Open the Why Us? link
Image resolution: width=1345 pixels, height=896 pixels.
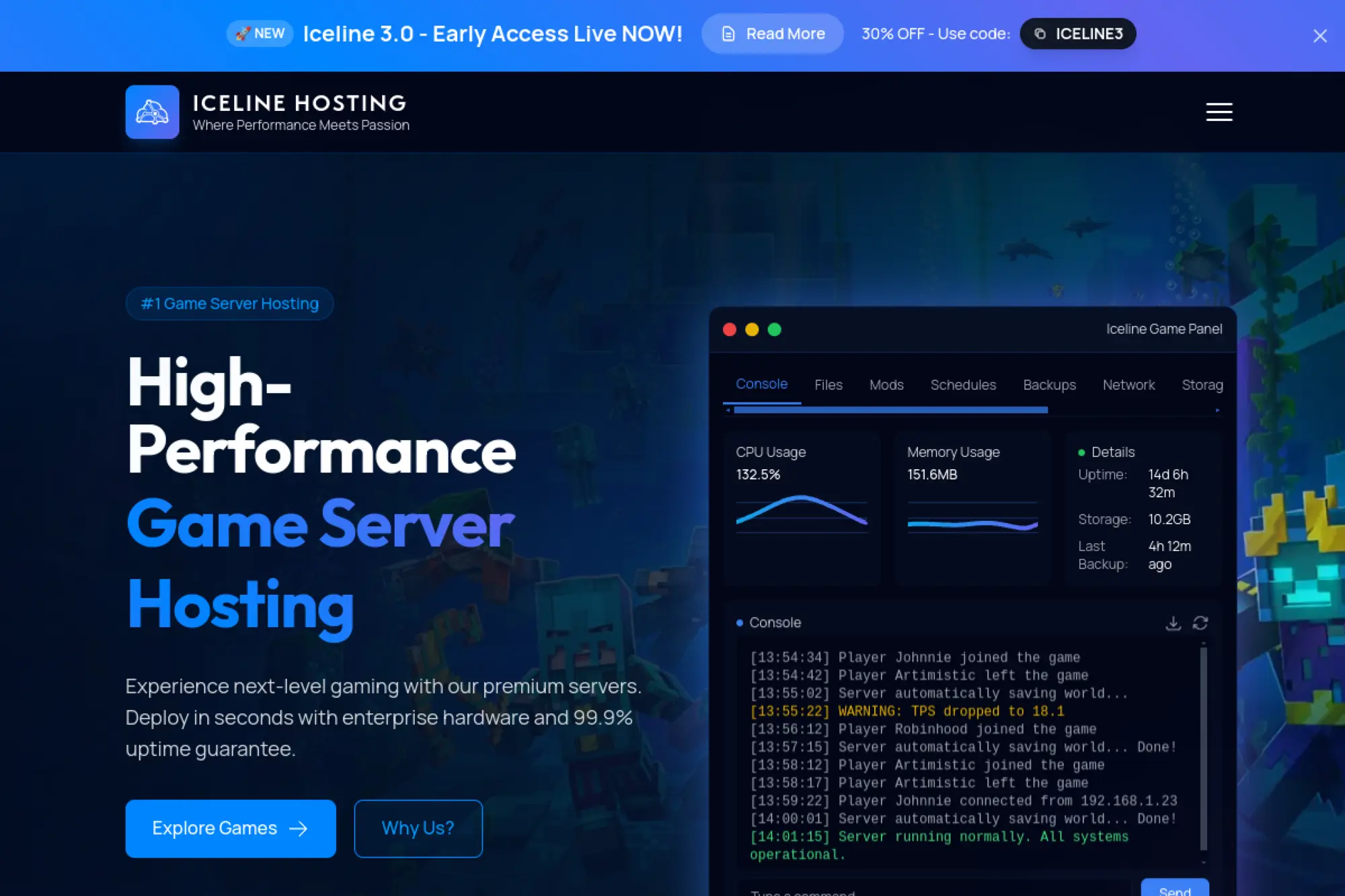[418, 828]
